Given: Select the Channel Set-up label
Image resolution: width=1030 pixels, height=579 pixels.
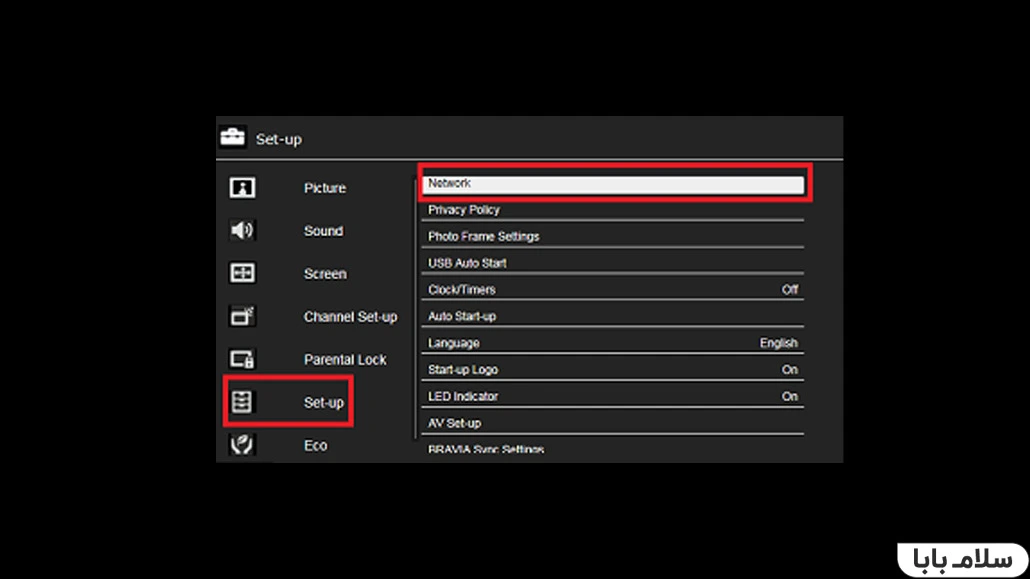Looking at the screenshot, I should [x=350, y=317].
